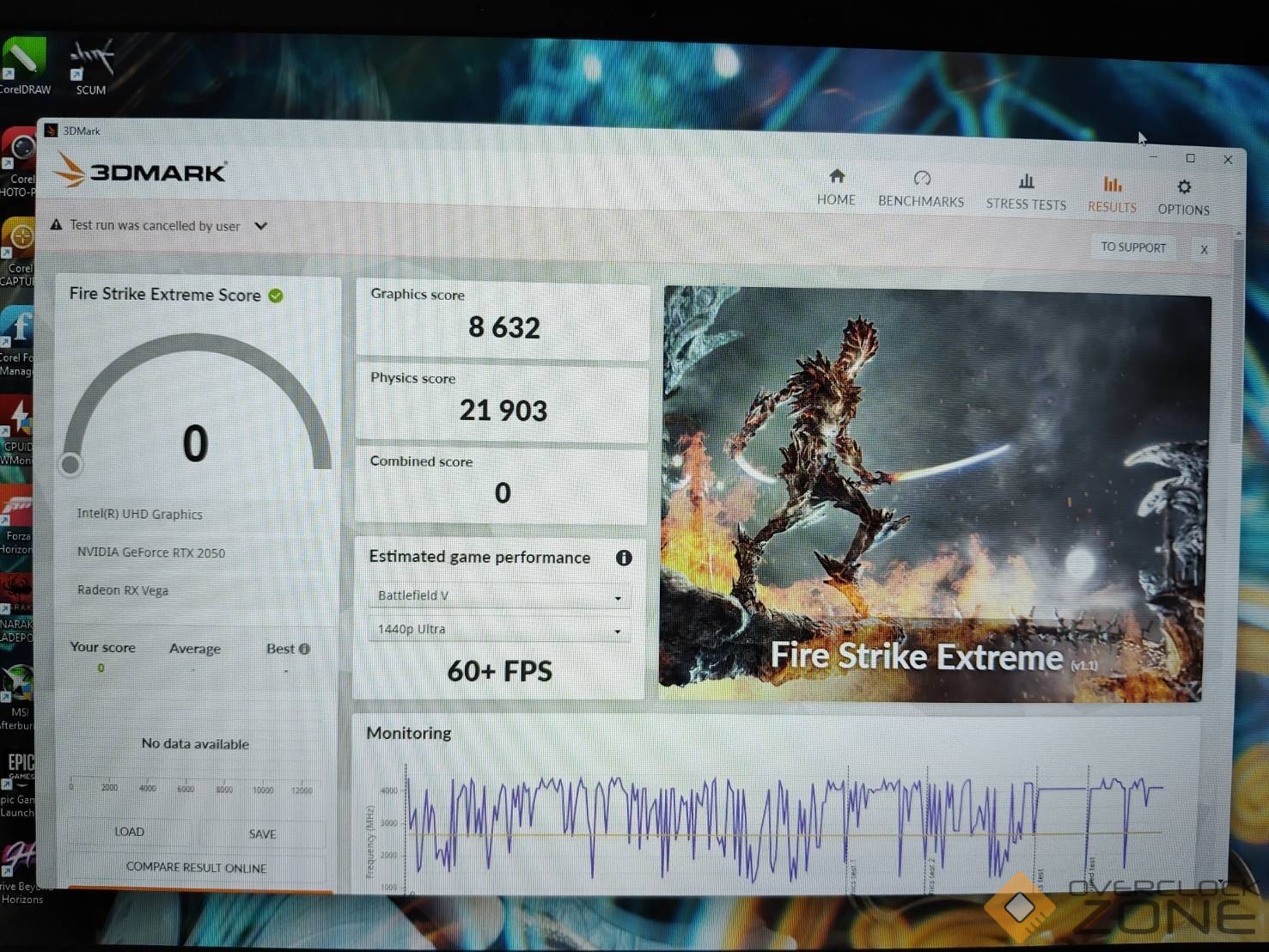The width and height of the screenshot is (1269, 952).
Task: Open the 1440p Ultra preset dropdown
Action: 499,630
